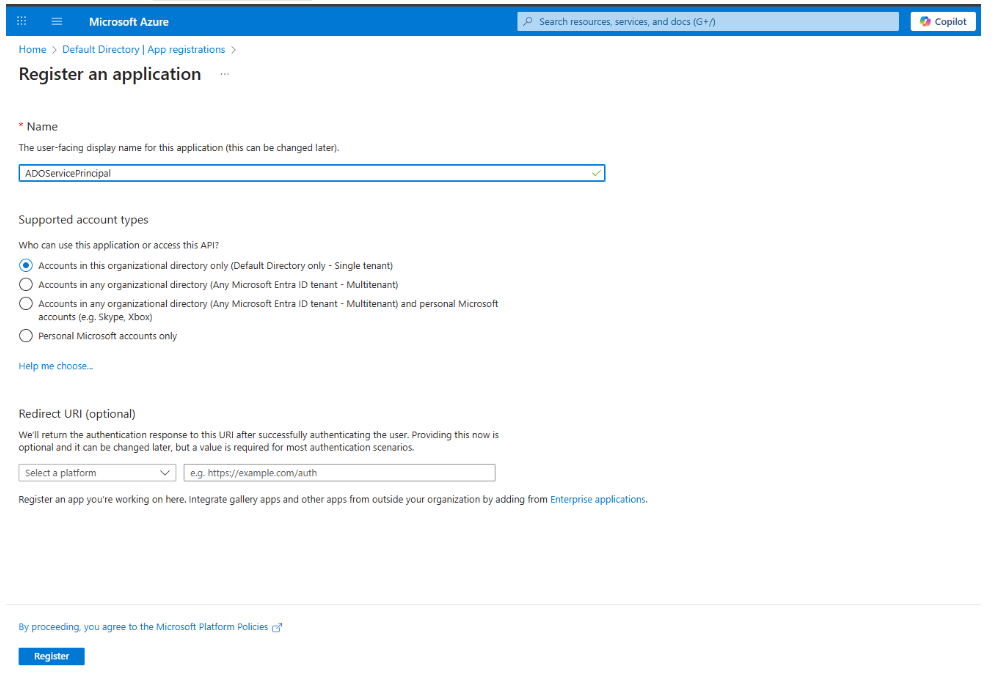The width and height of the screenshot is (998, 675).
Task: Click the Redirect URI input field
Action: click(x=339, y=473)
